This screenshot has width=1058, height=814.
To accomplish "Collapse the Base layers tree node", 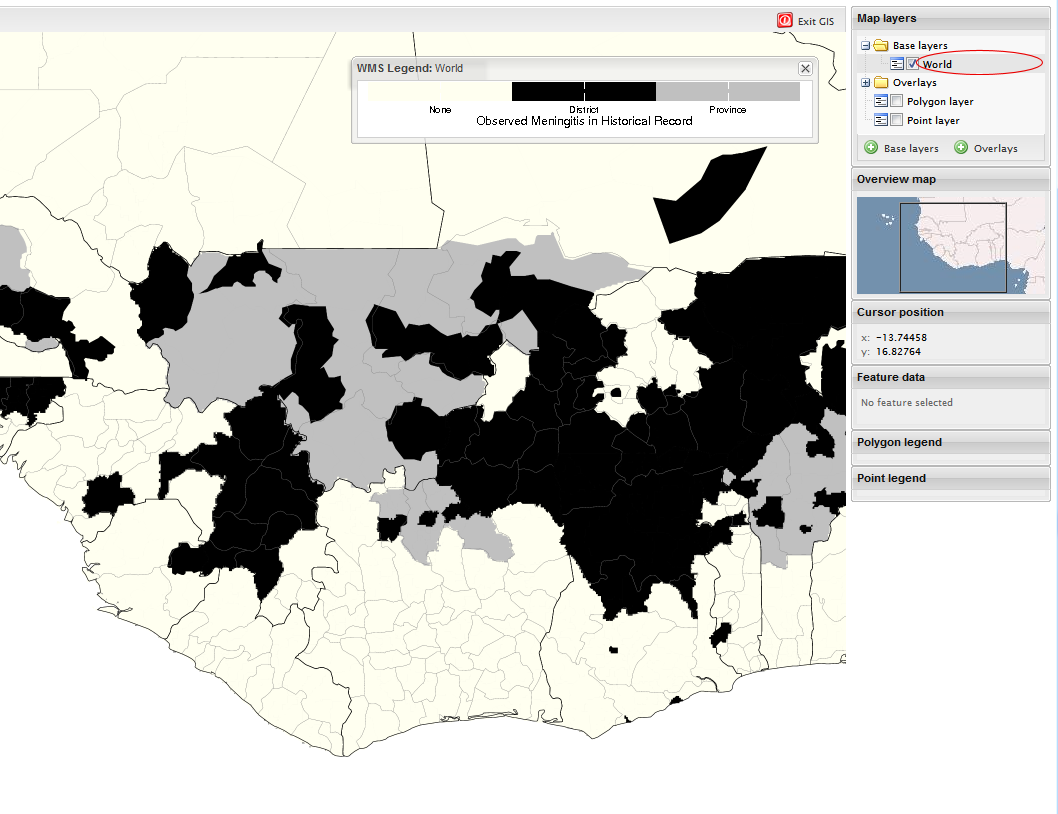I will pyautogui.click(x=865, y=46).
